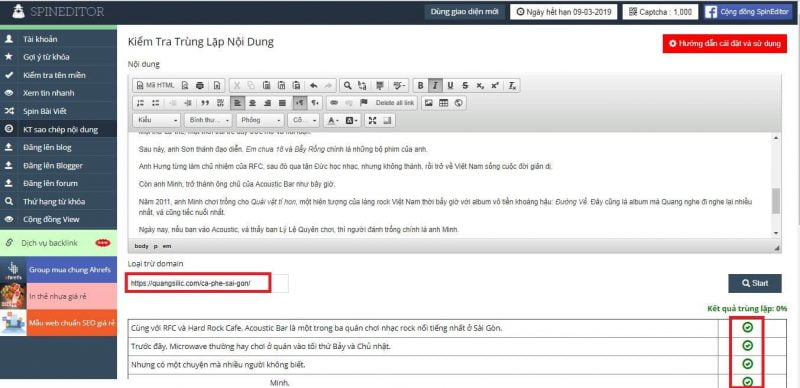Open Hướng dẫn cài đặt và sử dụng
The width and height of the screenshot is (800, 388).
coord(724,43)
